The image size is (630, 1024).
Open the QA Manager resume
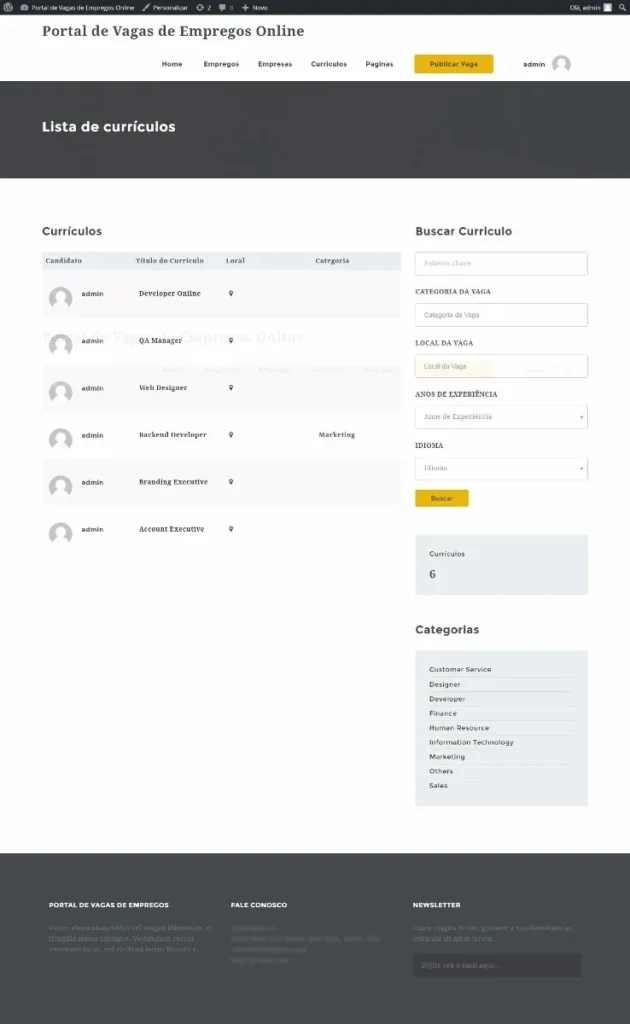pos(160,340)
